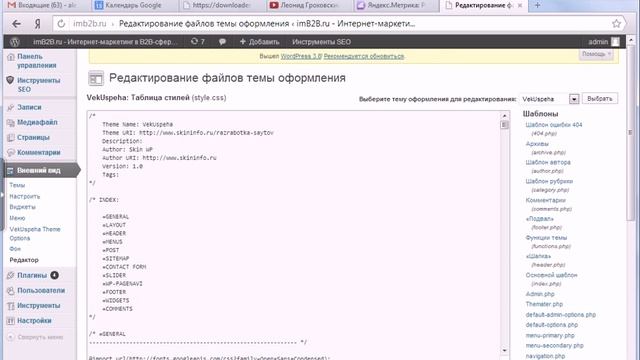Open Plugins update badge showing 4
Viewport: 640px width, 360px height.
(54, 276)
